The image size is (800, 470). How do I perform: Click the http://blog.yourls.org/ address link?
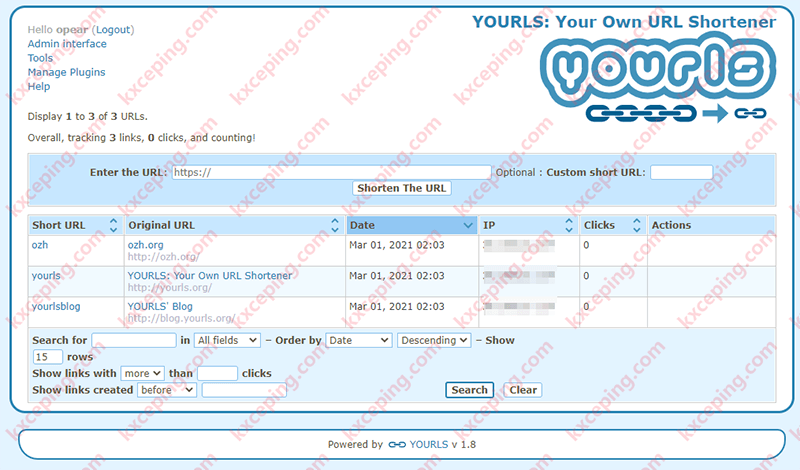point(181,318)
